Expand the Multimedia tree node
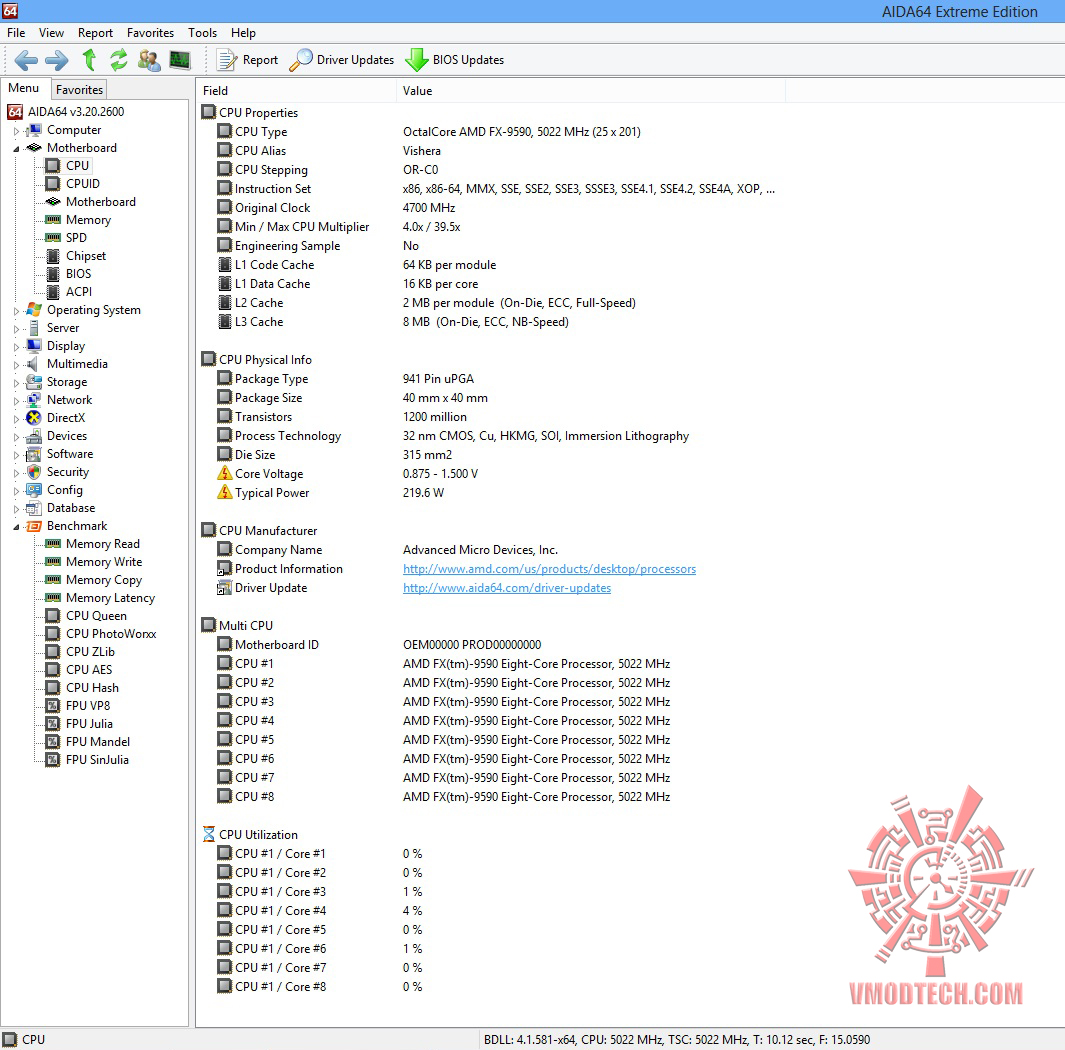Screen dimensions: 1065x1050 16,364
